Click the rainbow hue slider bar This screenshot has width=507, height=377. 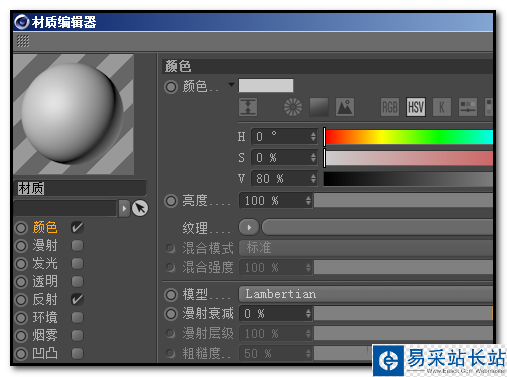pyautogui.click(x=409, y=137)
